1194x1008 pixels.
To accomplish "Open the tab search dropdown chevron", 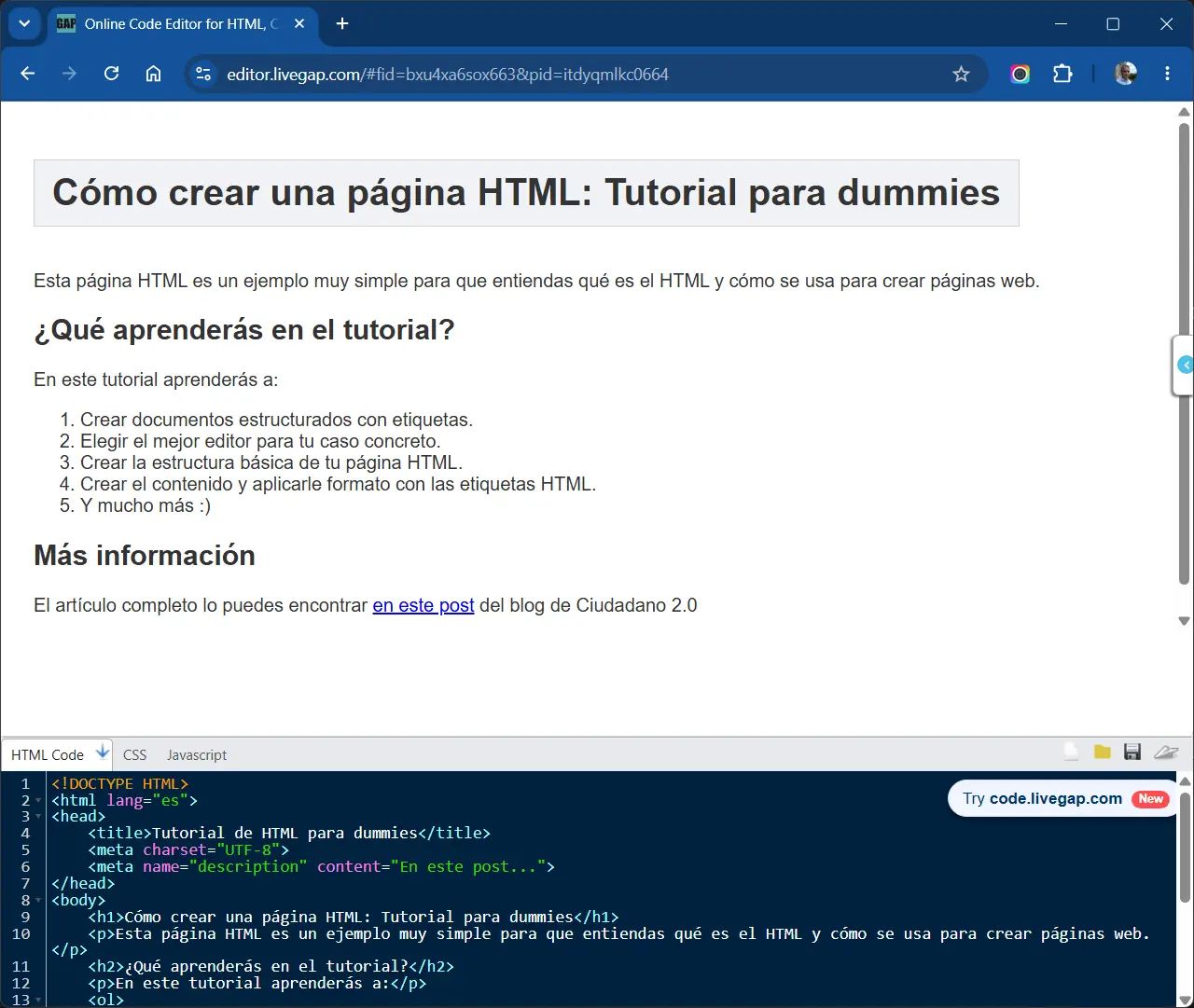I will (24, 23).
